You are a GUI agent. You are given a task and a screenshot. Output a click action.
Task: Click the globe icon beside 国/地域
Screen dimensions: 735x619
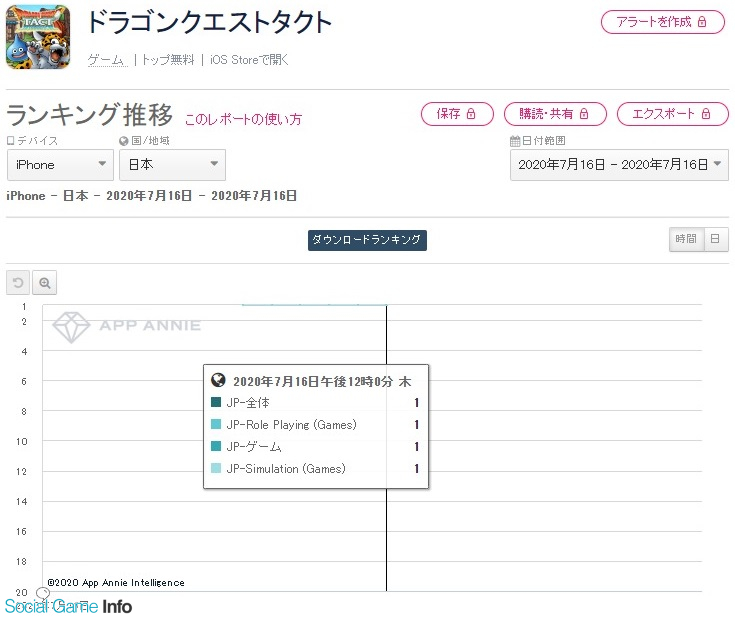124,141
